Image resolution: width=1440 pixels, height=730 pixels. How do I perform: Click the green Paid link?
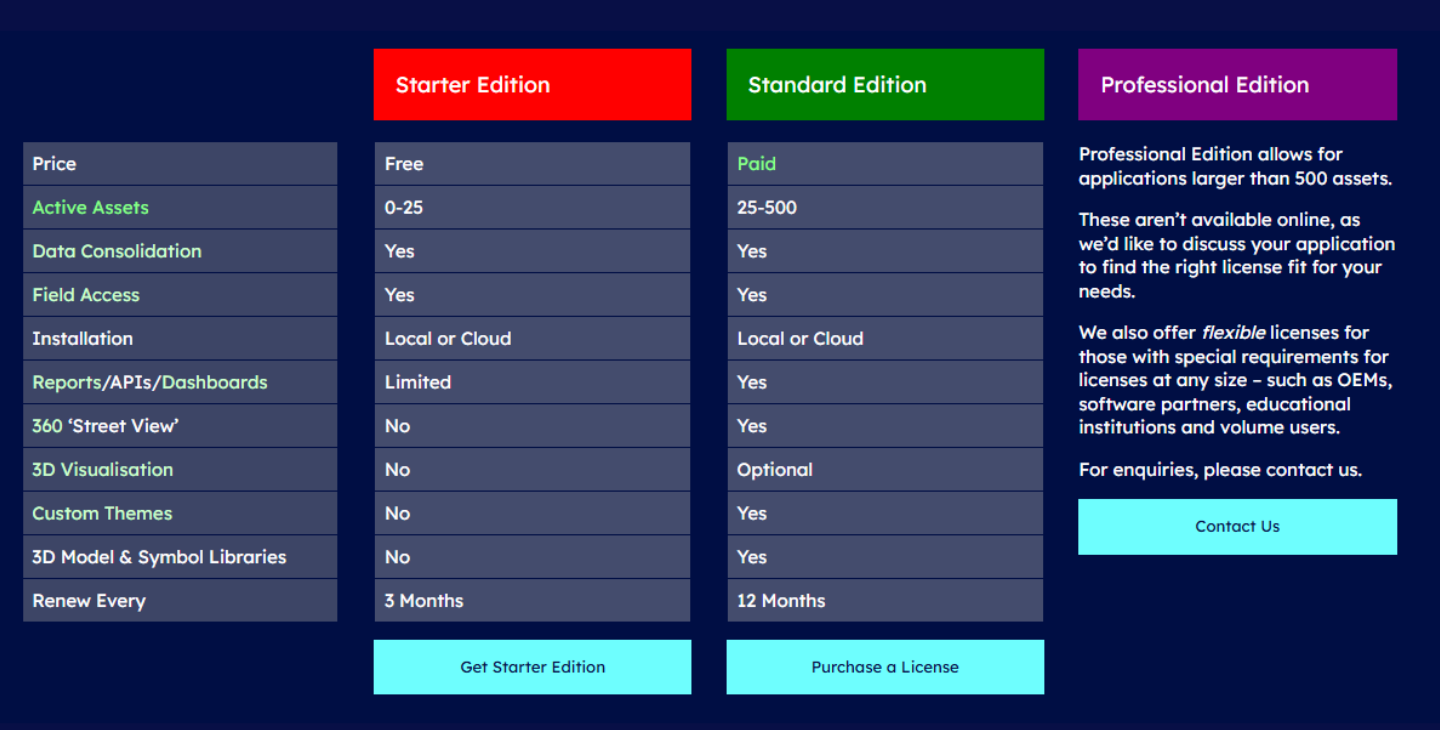756,164
